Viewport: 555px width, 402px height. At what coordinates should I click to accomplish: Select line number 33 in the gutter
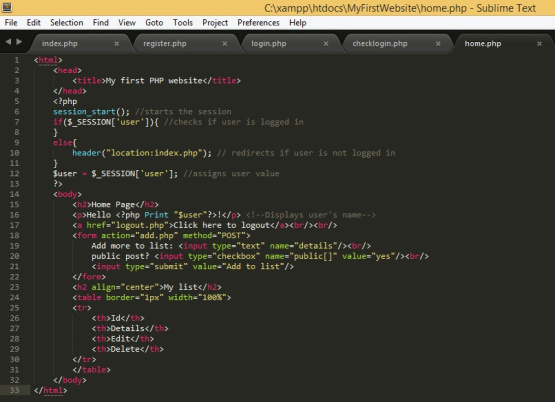(15, 390)
